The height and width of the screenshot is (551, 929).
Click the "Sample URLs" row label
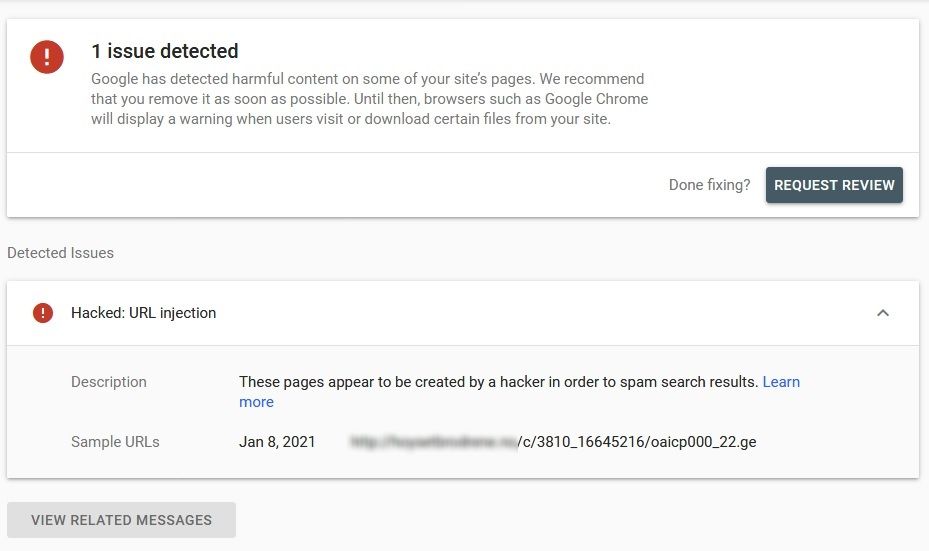[115, 442]
